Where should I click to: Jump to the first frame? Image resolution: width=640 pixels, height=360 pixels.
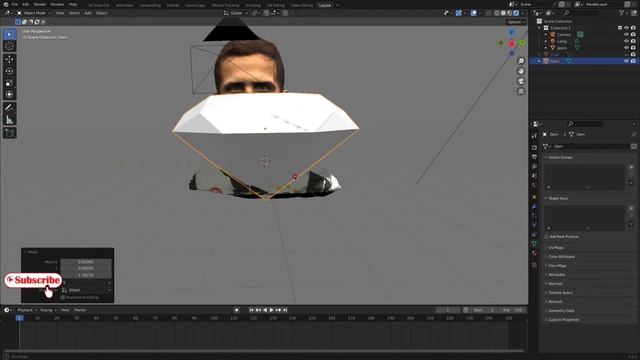(251, 310)
